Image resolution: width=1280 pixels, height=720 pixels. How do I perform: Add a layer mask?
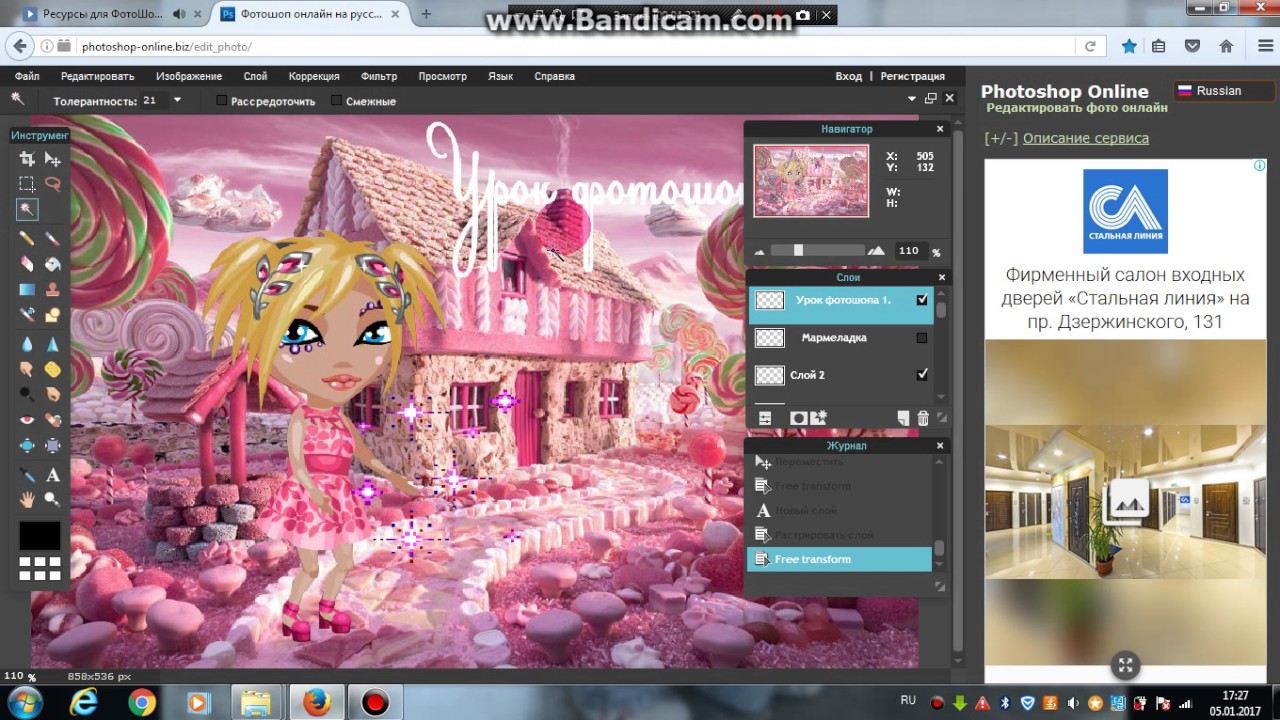[798, 419]
